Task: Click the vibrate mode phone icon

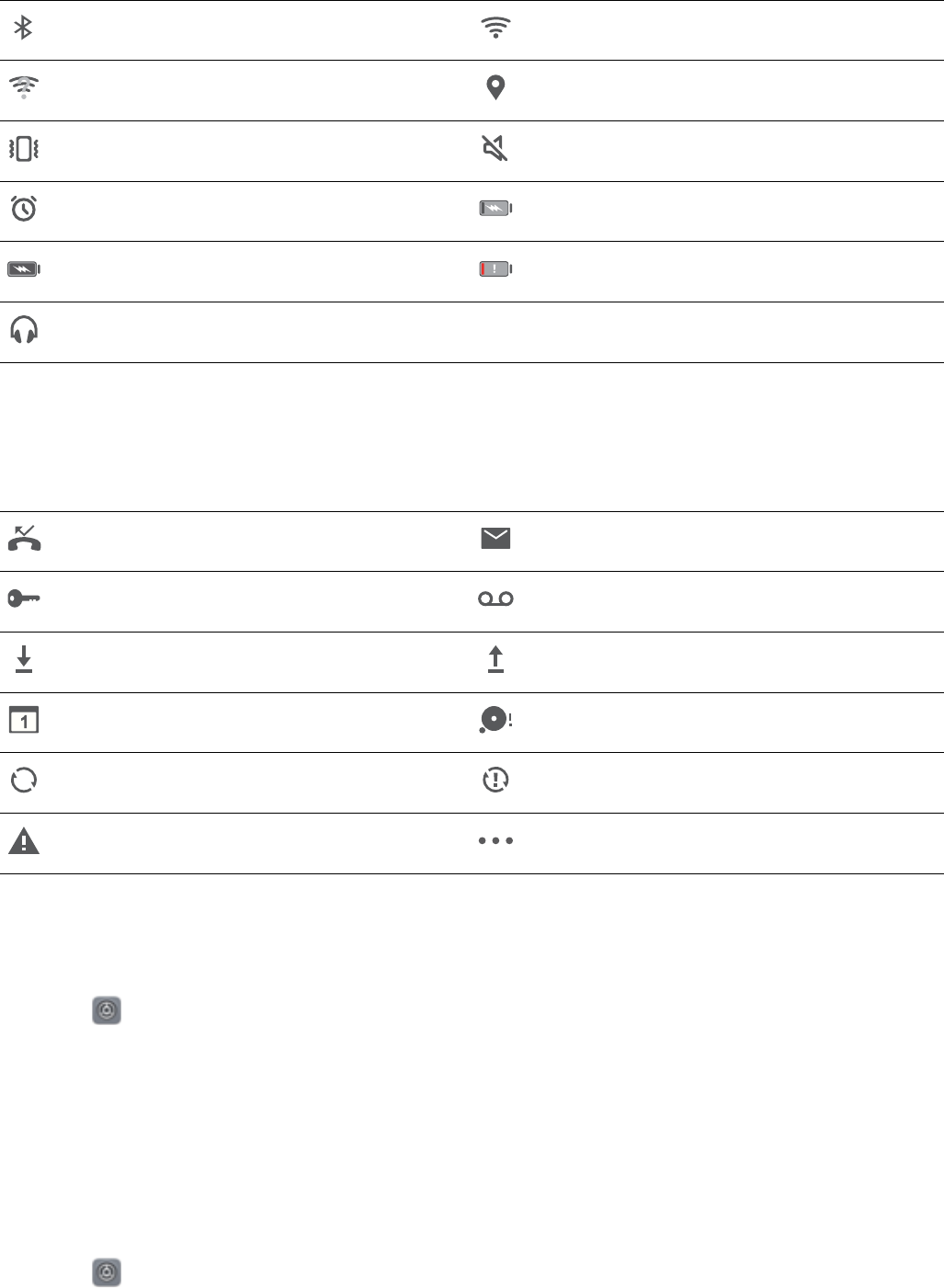Action: click(24, 149)
